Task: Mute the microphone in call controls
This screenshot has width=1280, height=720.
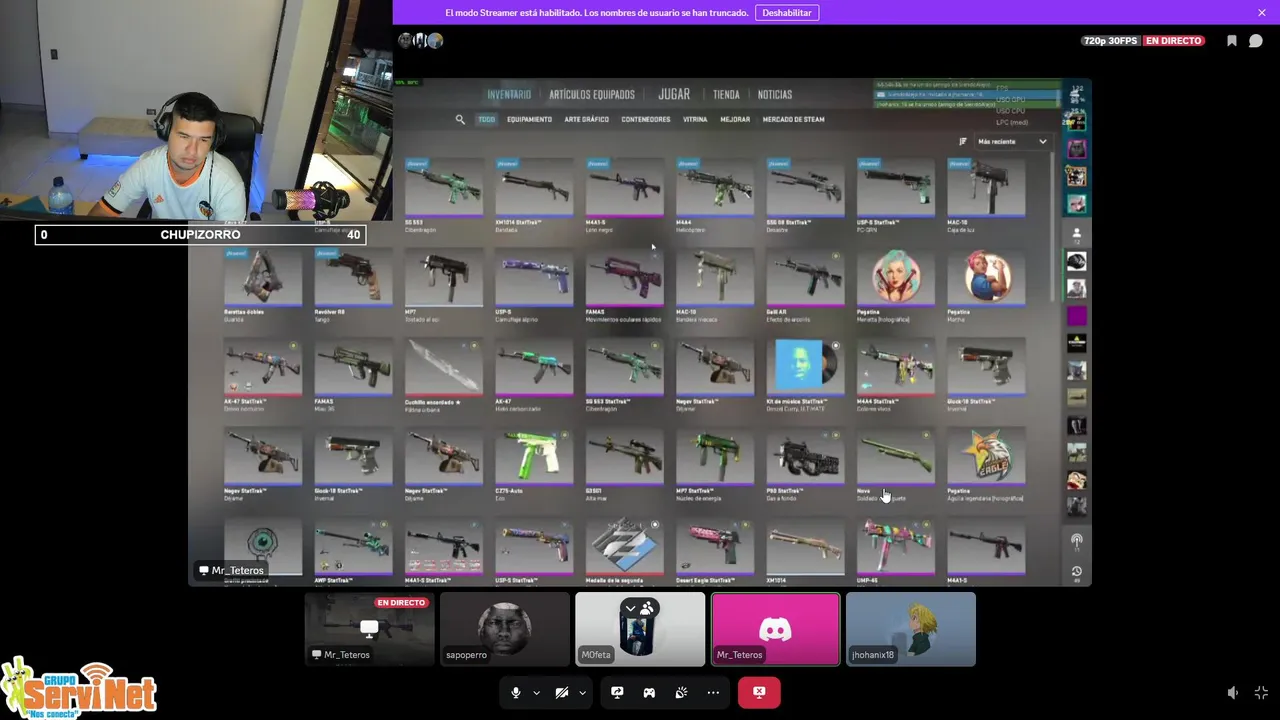Action: pos(516,693)
